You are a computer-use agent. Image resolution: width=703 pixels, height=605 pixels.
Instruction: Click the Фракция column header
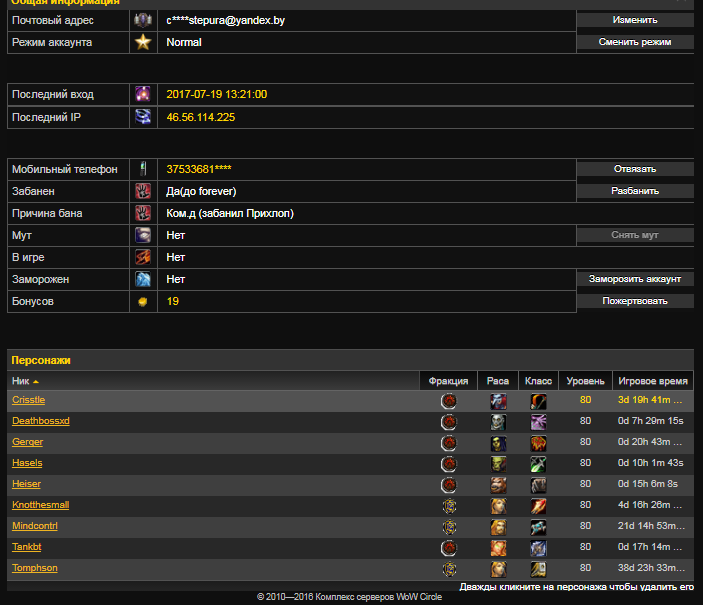(x=448, y=380)
